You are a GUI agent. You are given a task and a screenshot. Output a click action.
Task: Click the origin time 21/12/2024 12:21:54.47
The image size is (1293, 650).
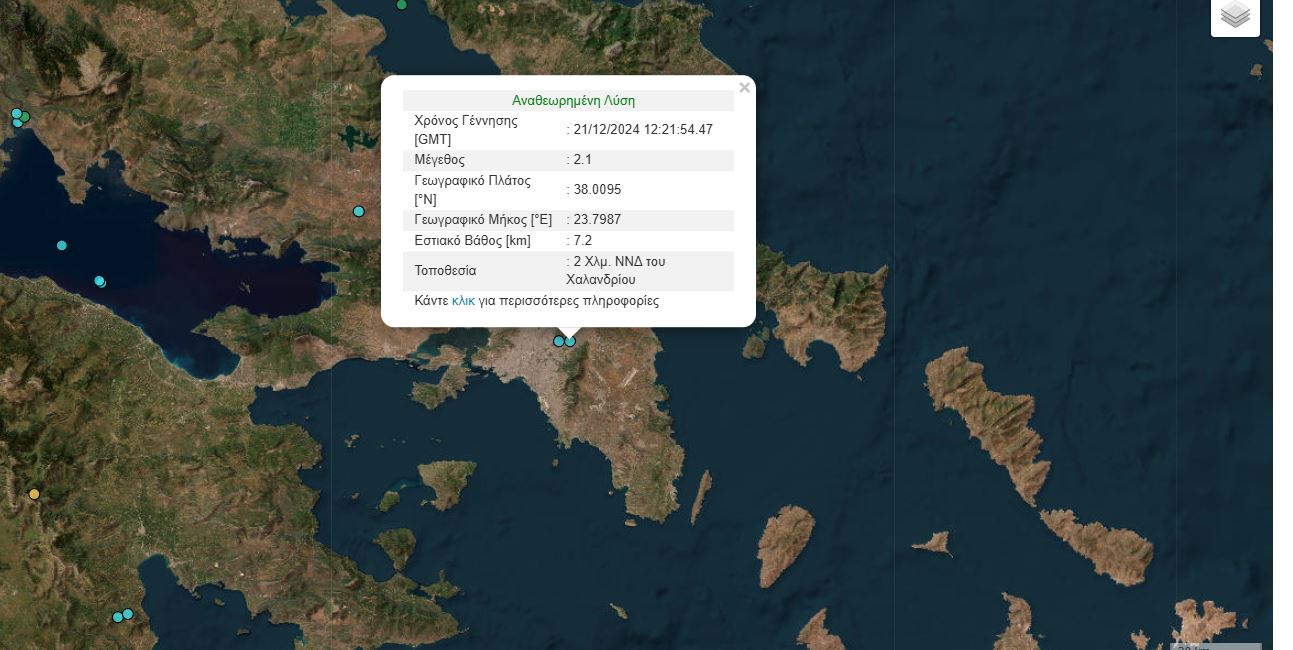[x=643, y=130]
